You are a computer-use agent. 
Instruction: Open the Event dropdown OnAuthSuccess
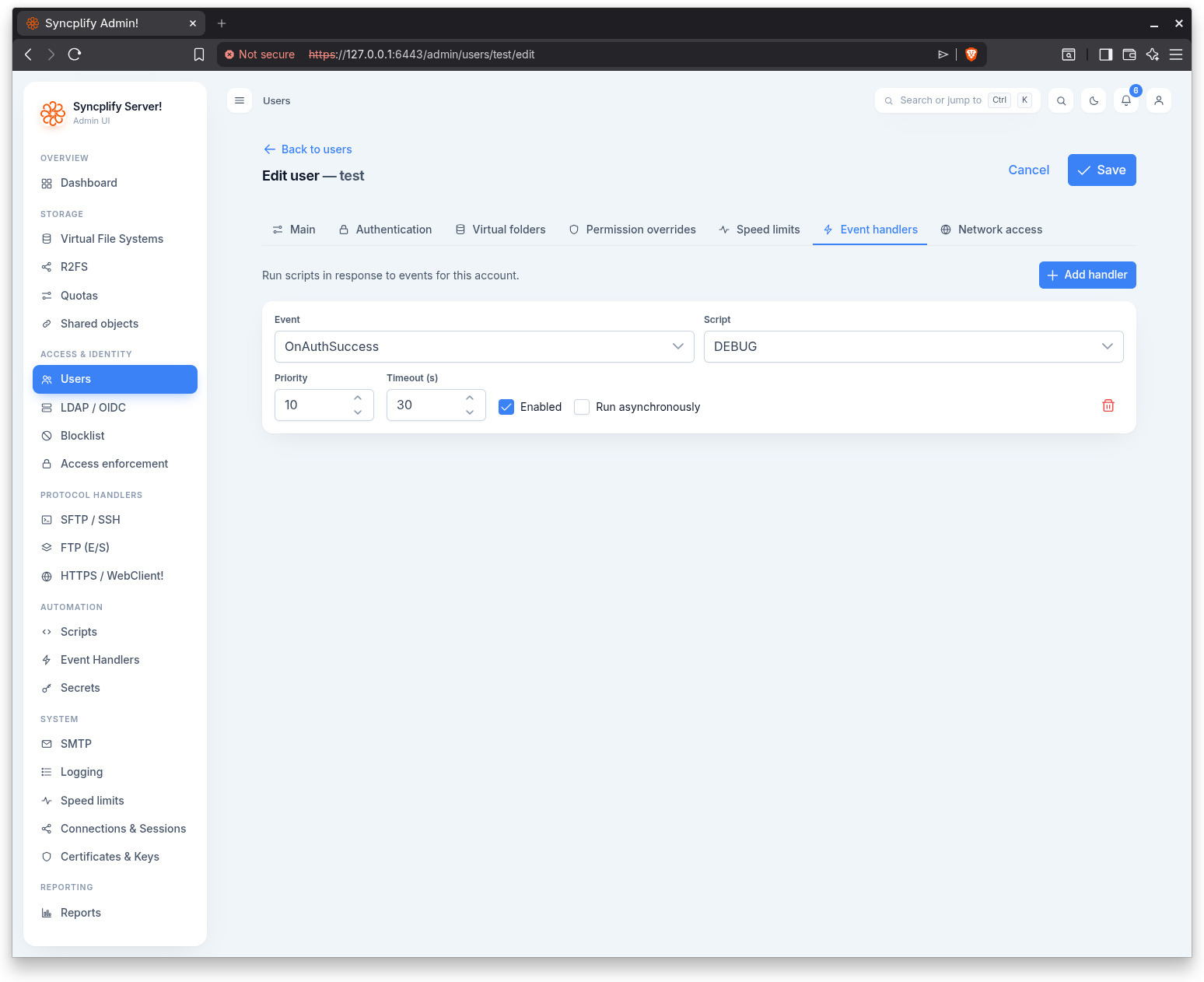485,346
